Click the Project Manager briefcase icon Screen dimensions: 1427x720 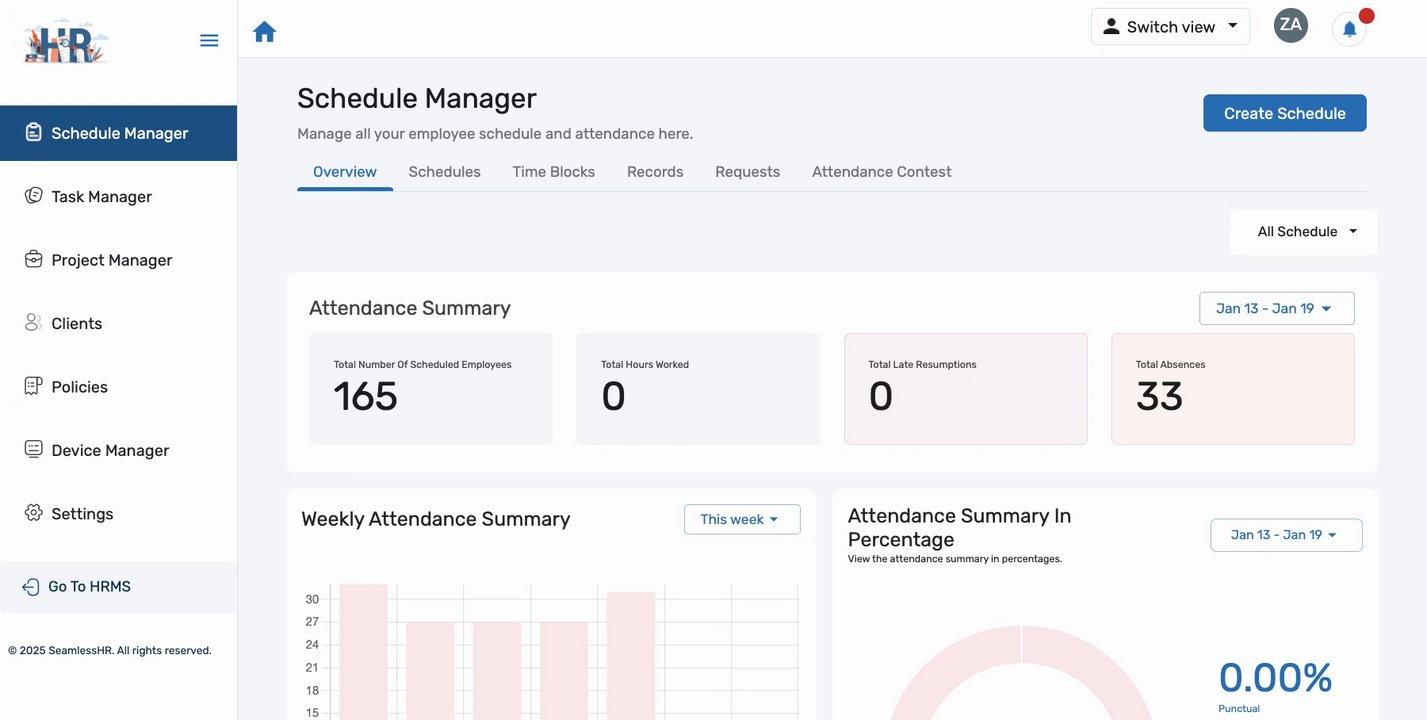pyautogui.click(x=34, y=259)
